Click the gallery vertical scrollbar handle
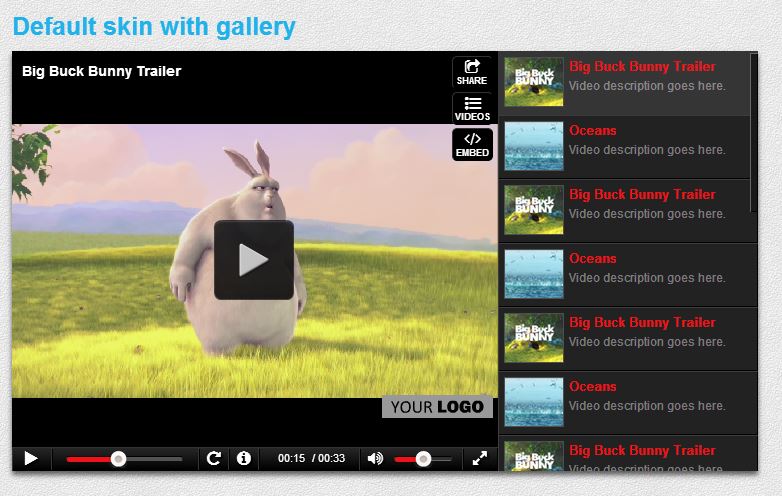782x496 pixels. [754, 132]
